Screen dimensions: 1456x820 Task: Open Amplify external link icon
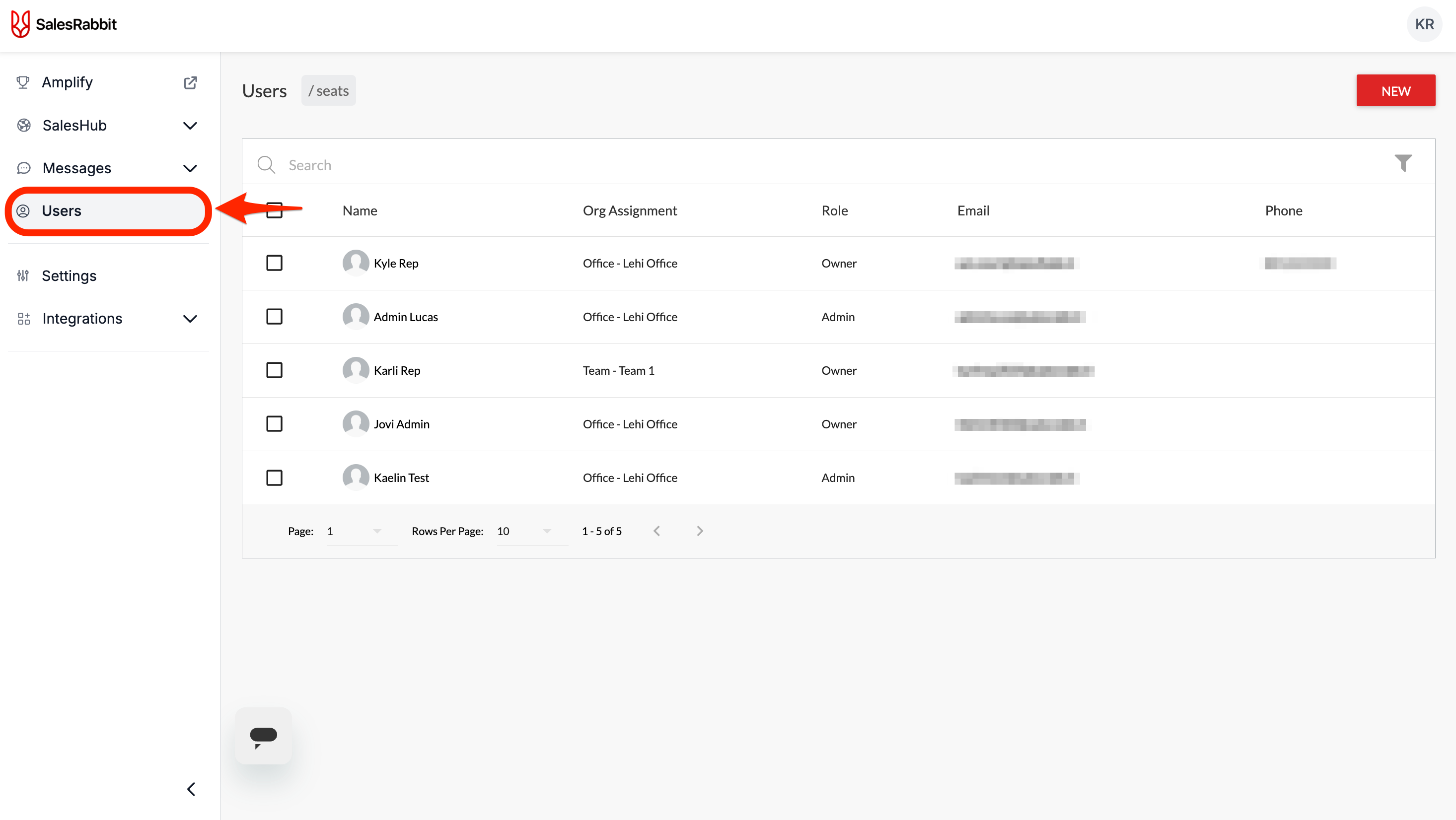191,82
